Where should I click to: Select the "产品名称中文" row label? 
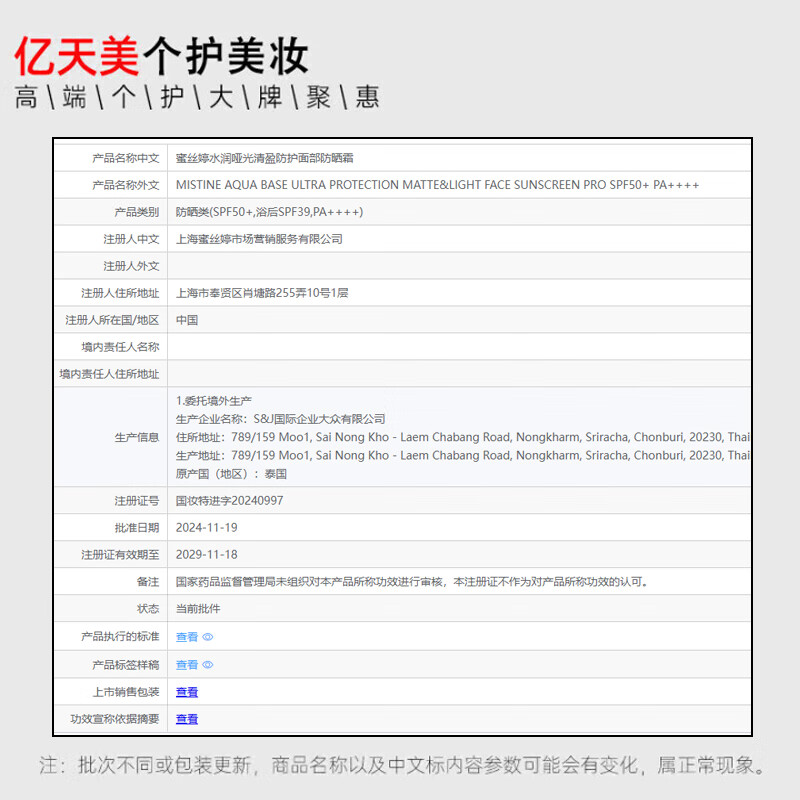126,158
